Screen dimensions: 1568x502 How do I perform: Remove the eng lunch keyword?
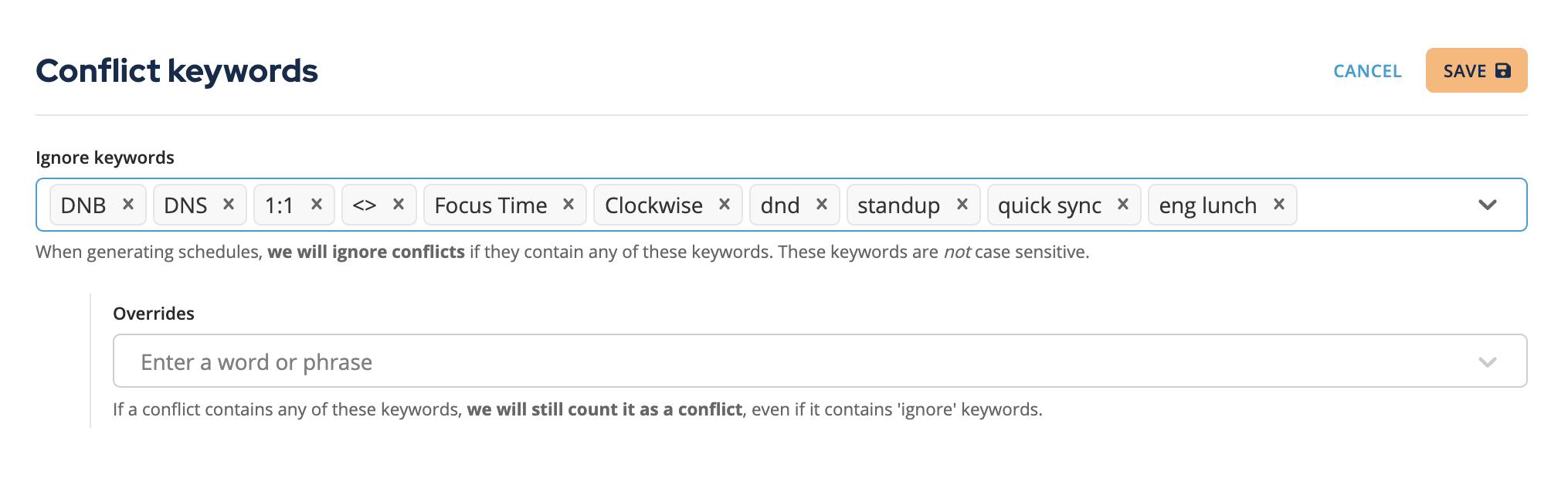coord(1279,205)
